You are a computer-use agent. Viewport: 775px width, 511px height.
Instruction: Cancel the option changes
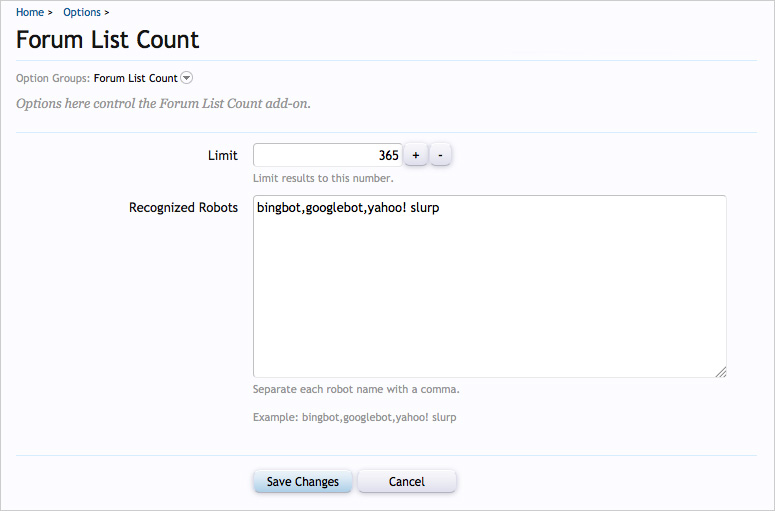(407, 481)
